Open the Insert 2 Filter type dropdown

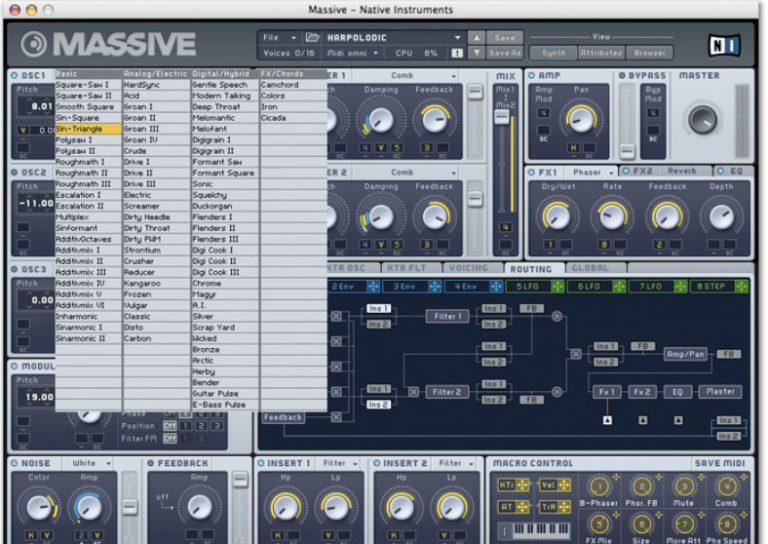[x=456, y=463]
